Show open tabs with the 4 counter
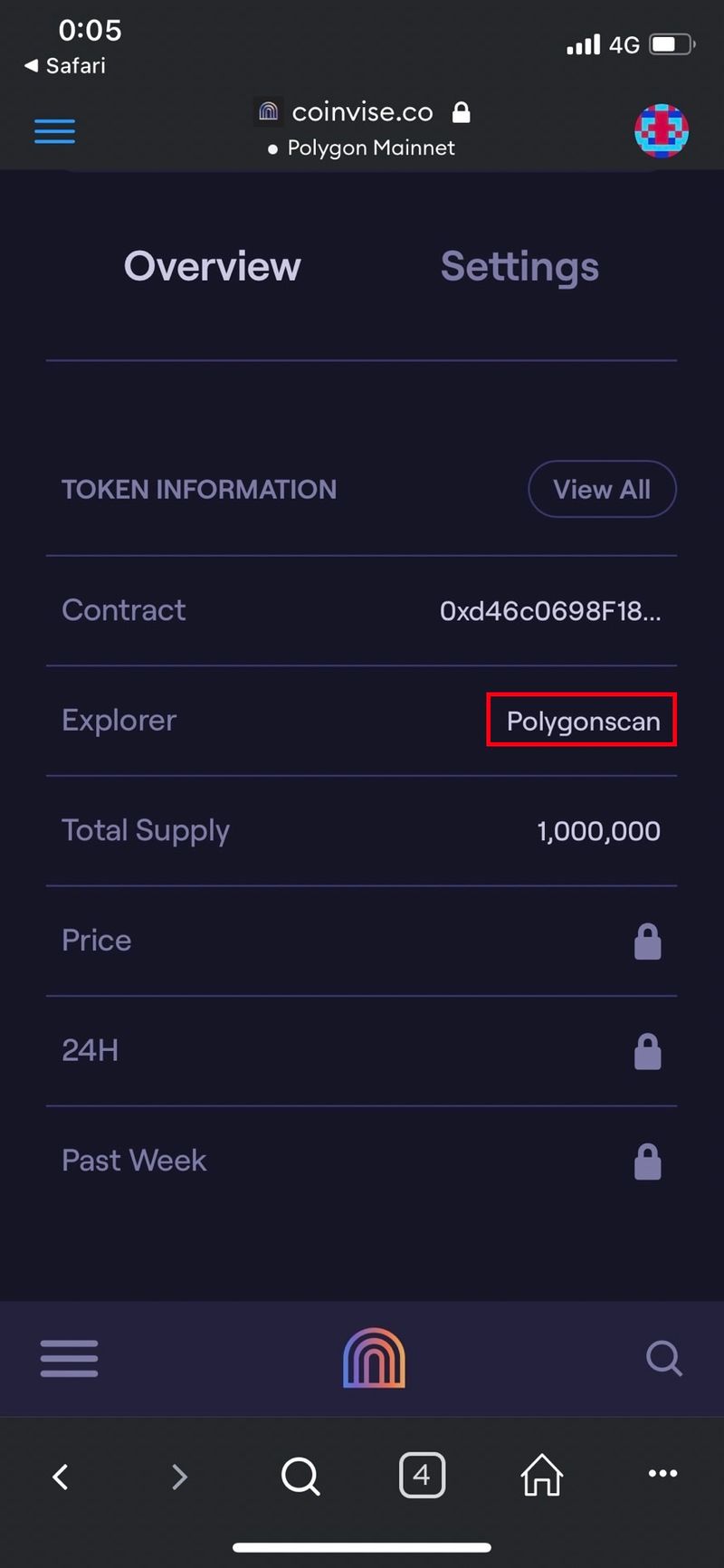This screenshot has height=1568, width=724. point(422,1476)
